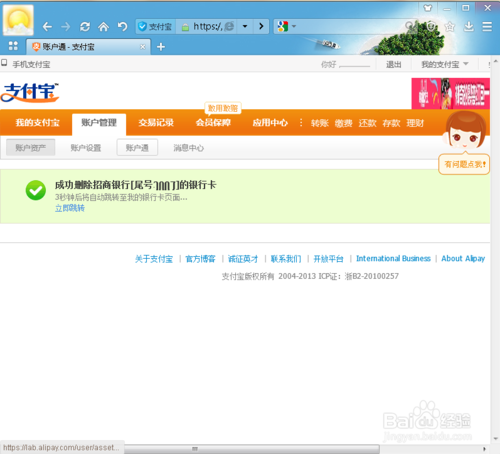Click the green success checkmark icon
The image size is (500, 454).
pyautogui.click(x=36, y=190)
